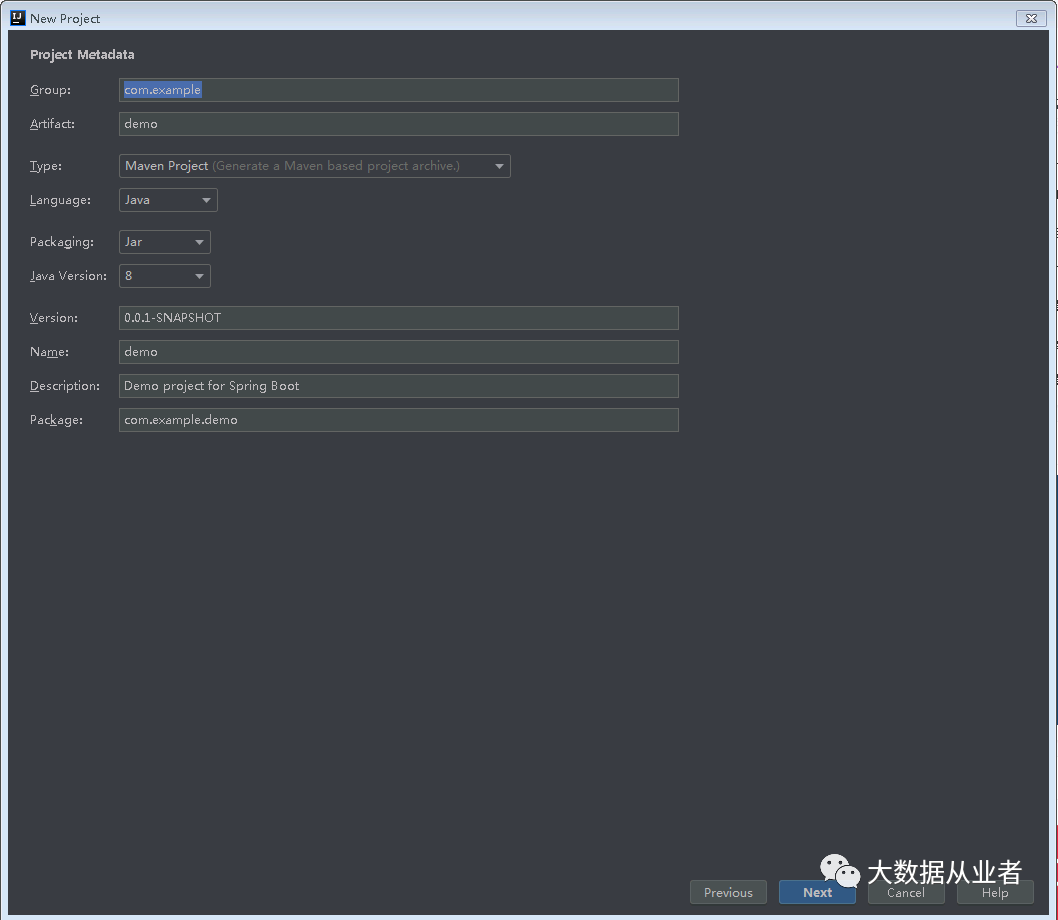Click the Project Metadata heading
The image size is (1058, 920).
(x=82, y=55)
